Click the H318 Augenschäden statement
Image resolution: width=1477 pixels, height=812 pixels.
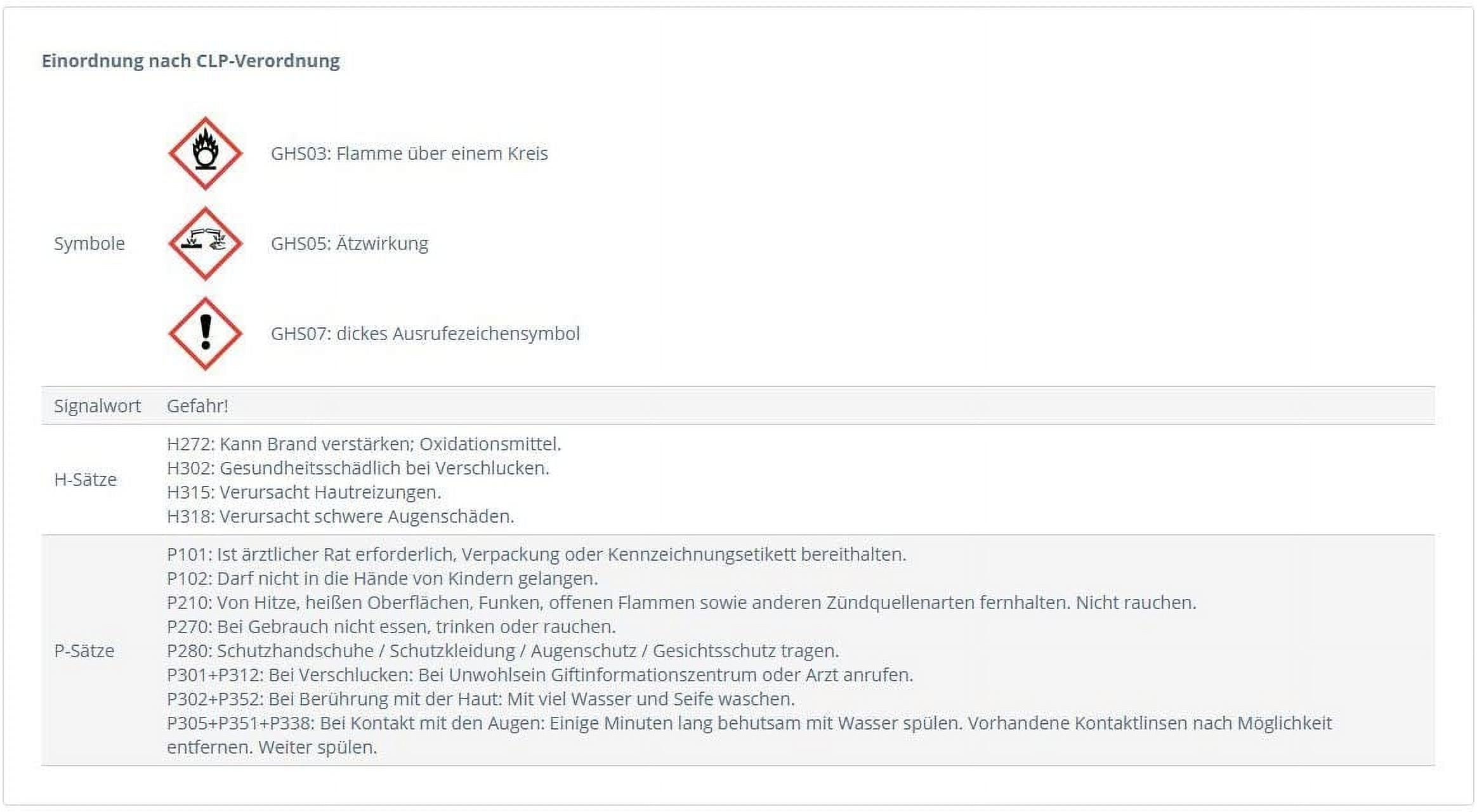340,516
